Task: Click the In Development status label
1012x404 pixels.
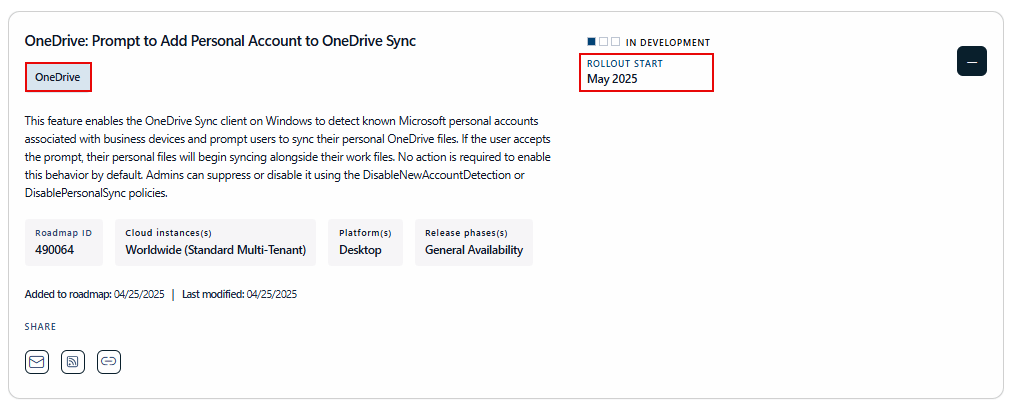Action: point(667,43)
